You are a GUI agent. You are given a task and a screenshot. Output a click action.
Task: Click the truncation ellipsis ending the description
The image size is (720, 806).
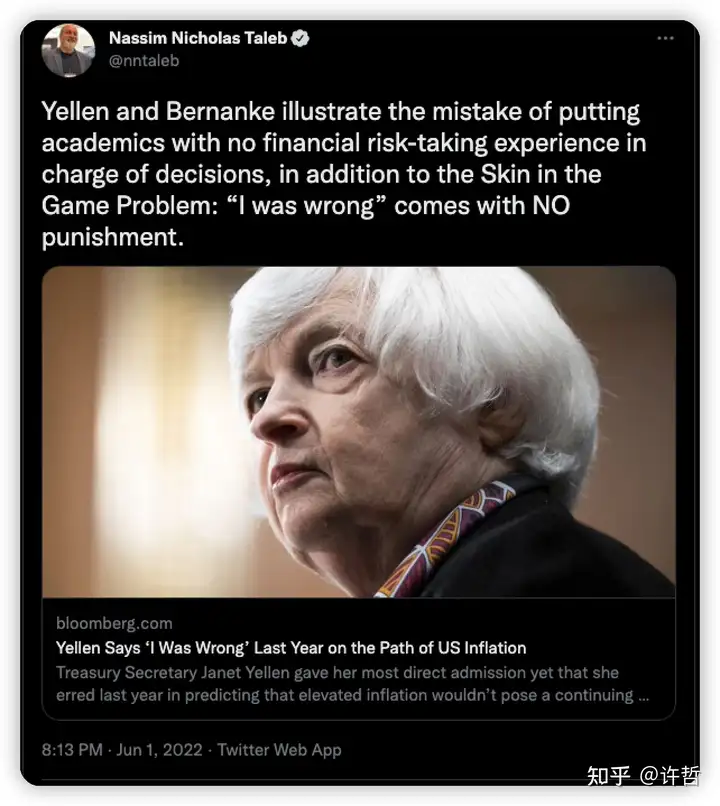[645, 695]
